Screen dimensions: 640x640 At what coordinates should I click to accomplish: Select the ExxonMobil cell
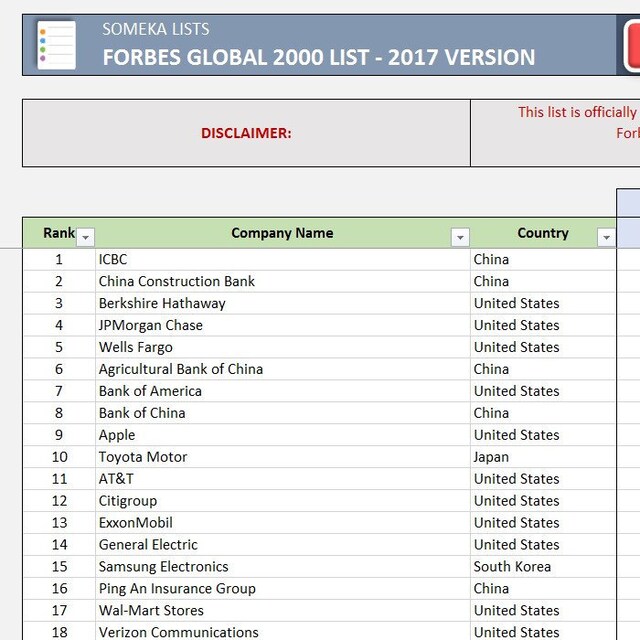[x=282, y=523]
